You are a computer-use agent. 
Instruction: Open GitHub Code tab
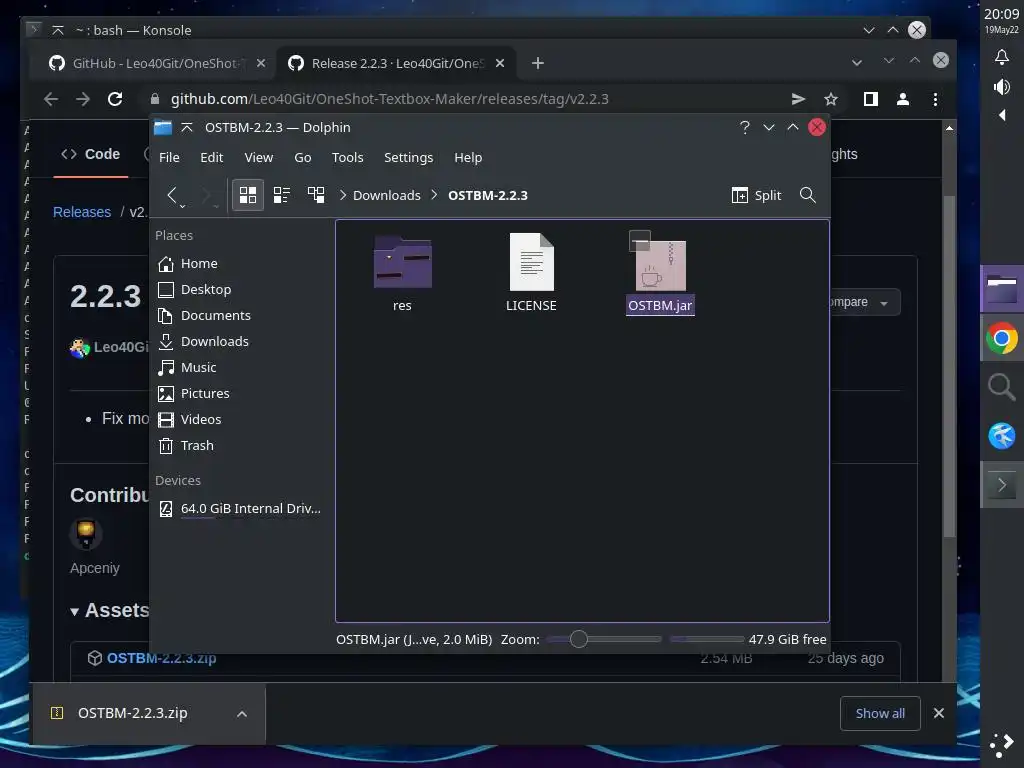[91, 154]
